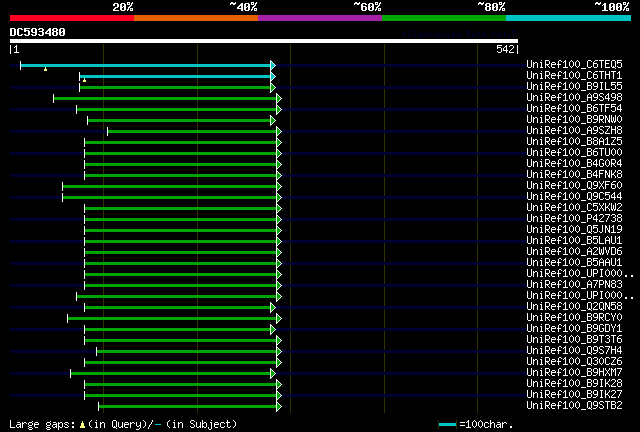Select the UniRef100_B9T3T6 label

[574, 340]
